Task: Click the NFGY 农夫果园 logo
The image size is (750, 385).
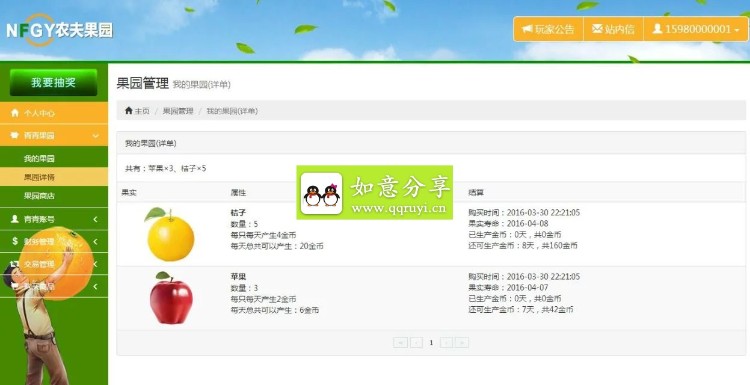Action: (59, 30)
